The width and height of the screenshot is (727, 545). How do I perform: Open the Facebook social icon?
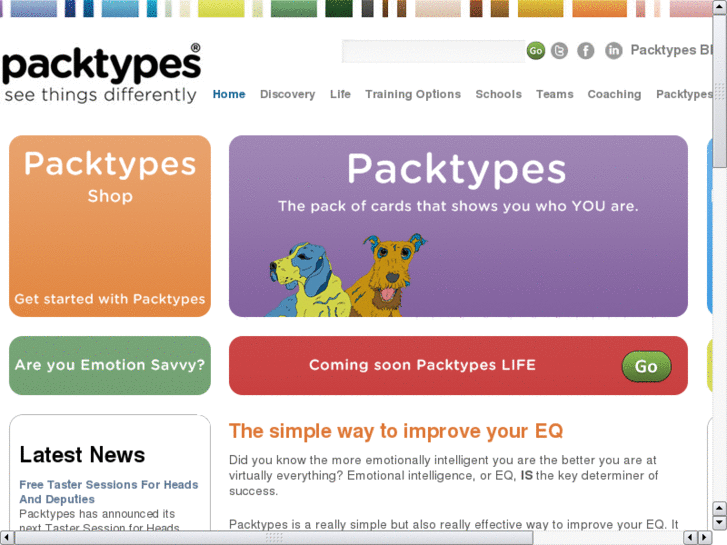click(586, 51)
